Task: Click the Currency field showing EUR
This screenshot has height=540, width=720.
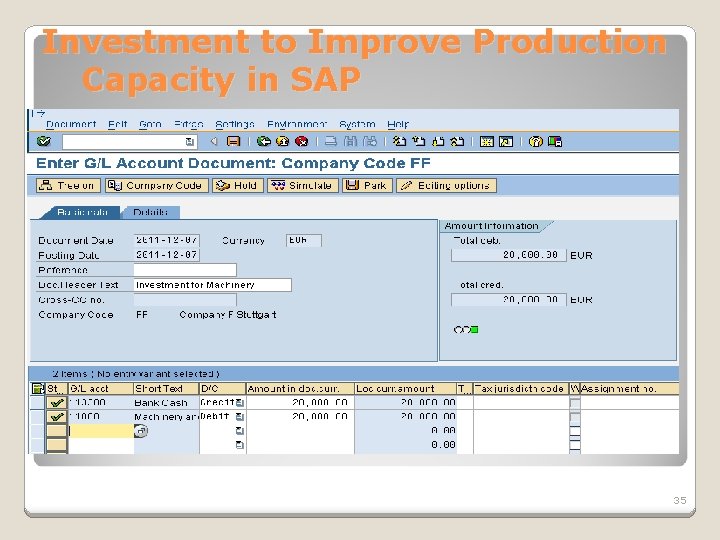Action: pyautogui.click(x=304, y=240)
